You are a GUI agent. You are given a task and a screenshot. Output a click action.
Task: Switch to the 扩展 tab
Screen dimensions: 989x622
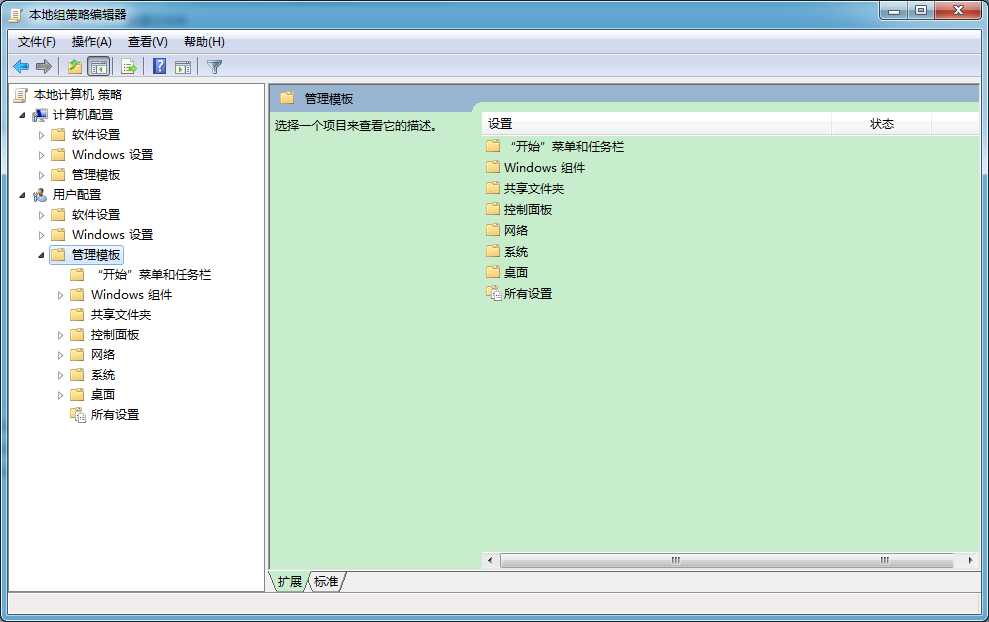coord(288,580)
